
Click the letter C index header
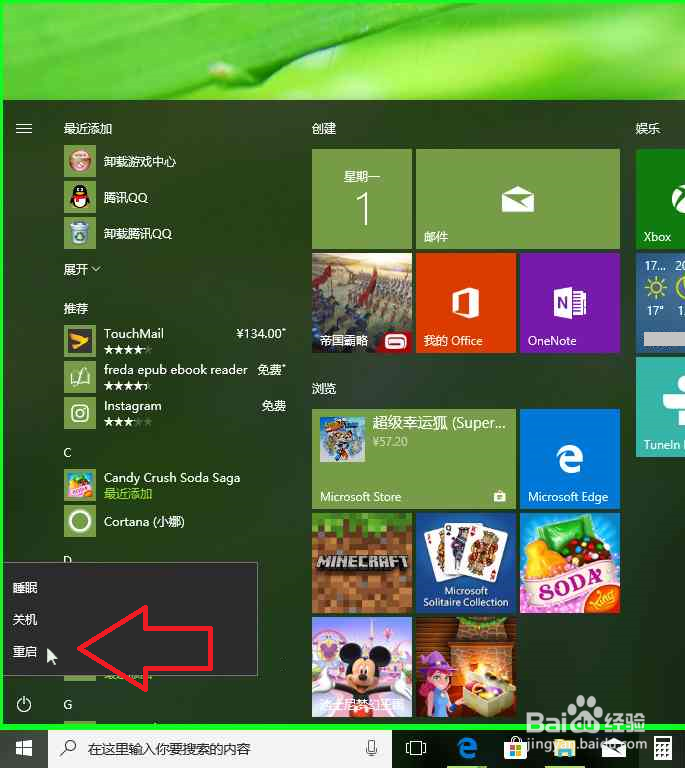68,453
